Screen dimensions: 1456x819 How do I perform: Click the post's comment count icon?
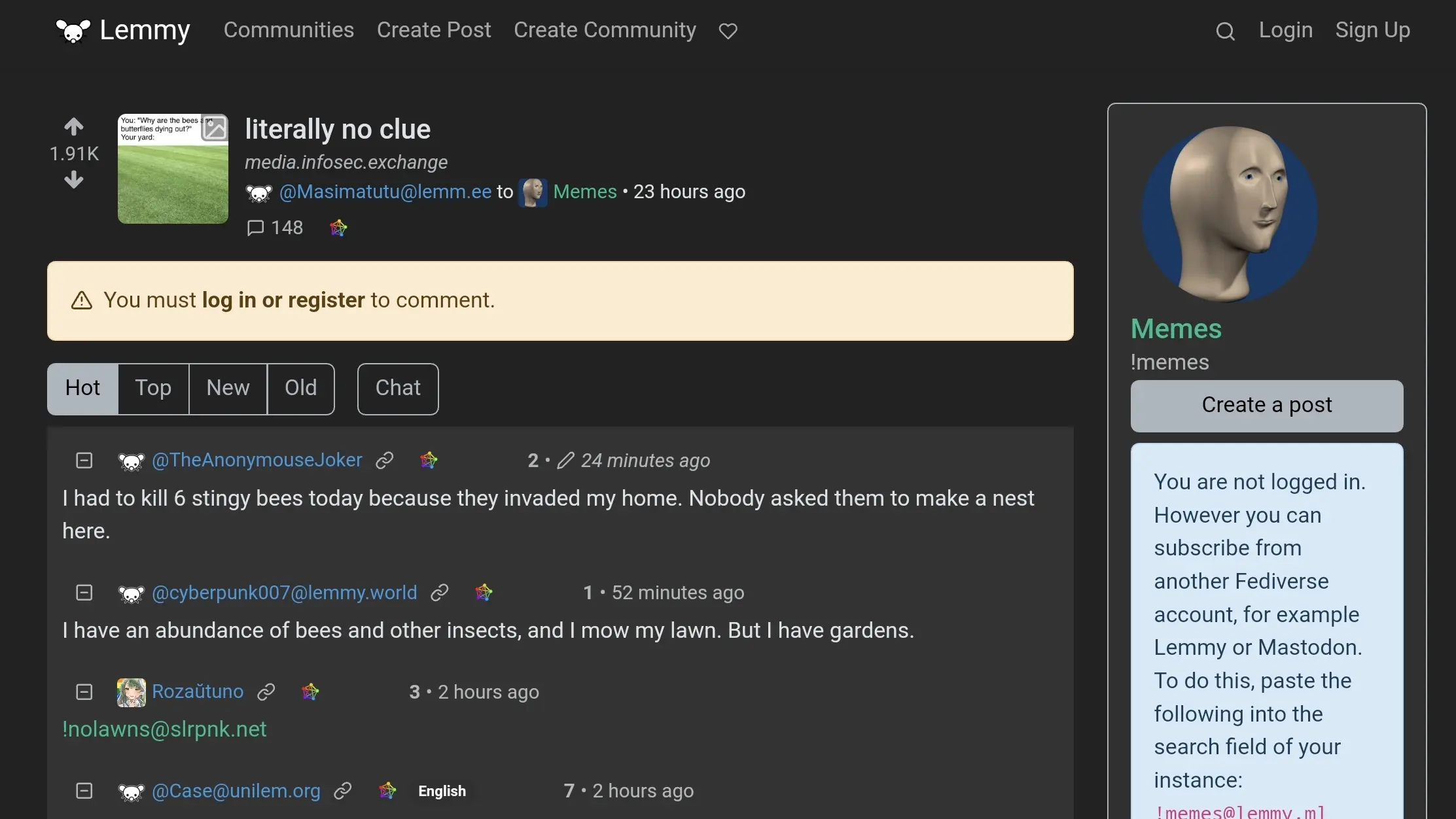(x=255, y=228)
